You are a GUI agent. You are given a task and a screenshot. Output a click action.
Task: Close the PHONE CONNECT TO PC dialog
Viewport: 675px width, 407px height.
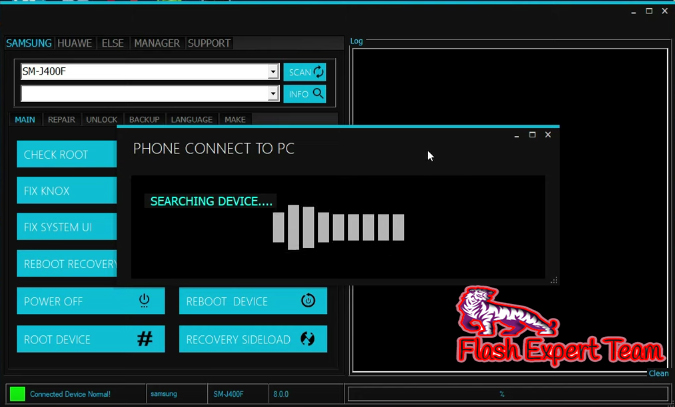pyautogui.click(x=548, y=135)
